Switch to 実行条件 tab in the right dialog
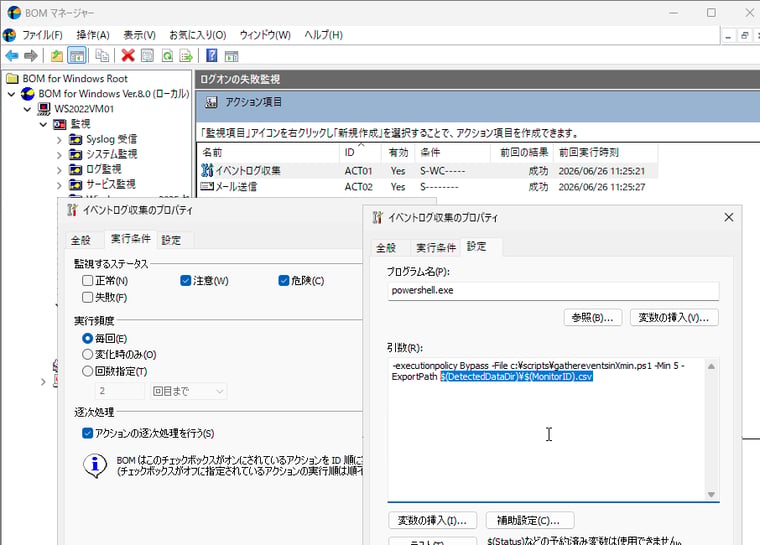Image resolution: width=760 pixels, height=545 pixels. [x=435, y=248]
